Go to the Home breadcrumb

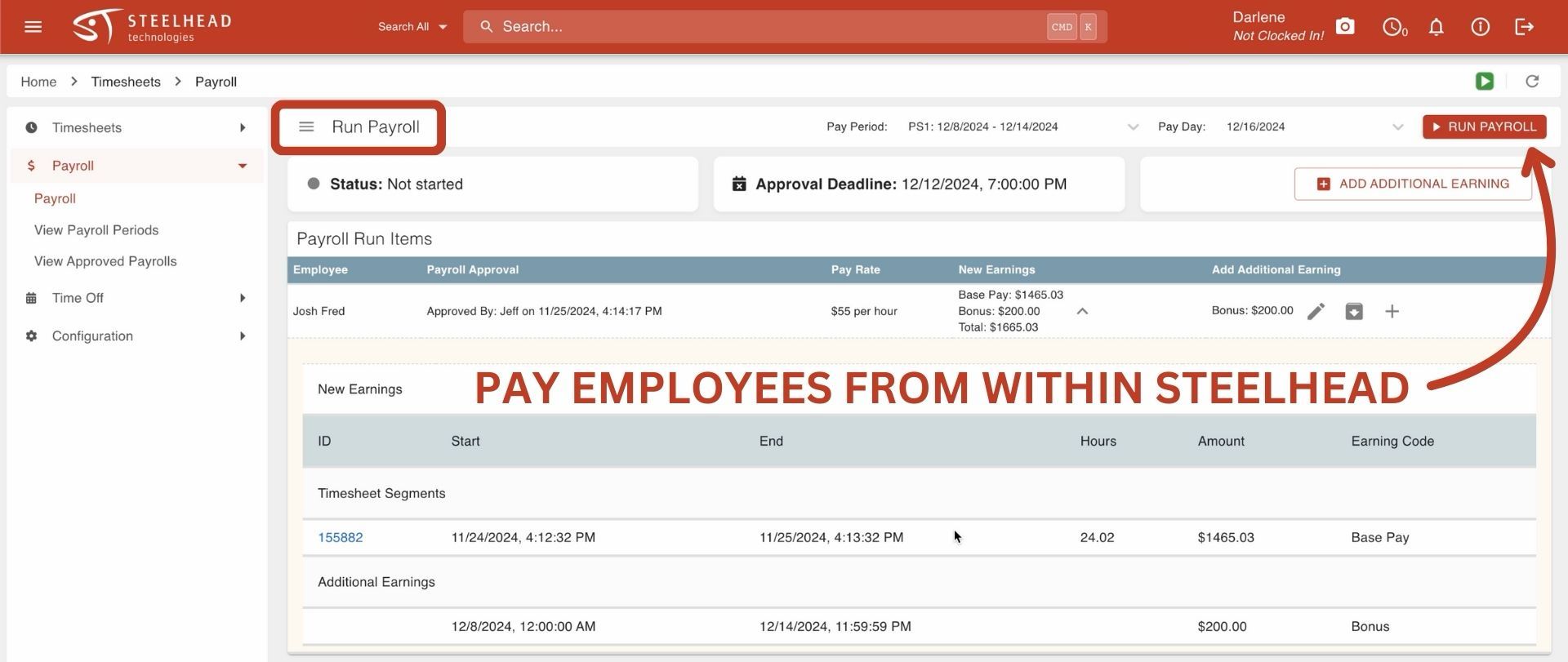[x=38, y=82]
